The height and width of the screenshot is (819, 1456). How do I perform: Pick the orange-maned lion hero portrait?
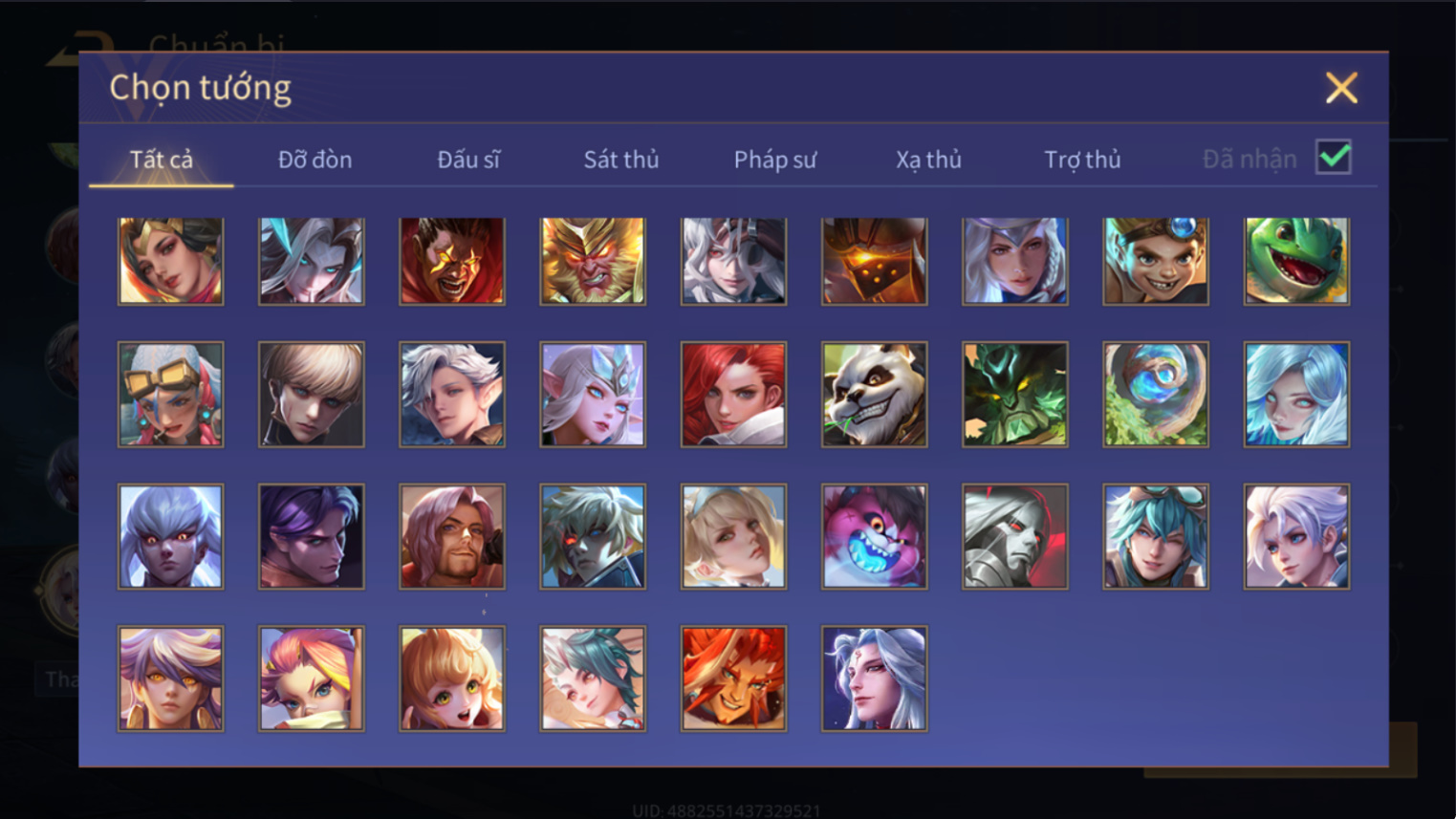[733, 679]
